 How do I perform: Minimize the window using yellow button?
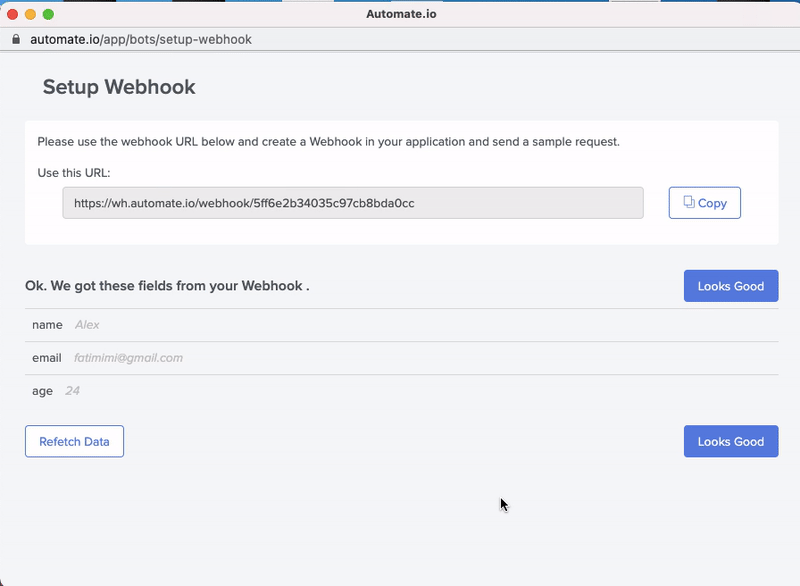(x=31, y=14)
